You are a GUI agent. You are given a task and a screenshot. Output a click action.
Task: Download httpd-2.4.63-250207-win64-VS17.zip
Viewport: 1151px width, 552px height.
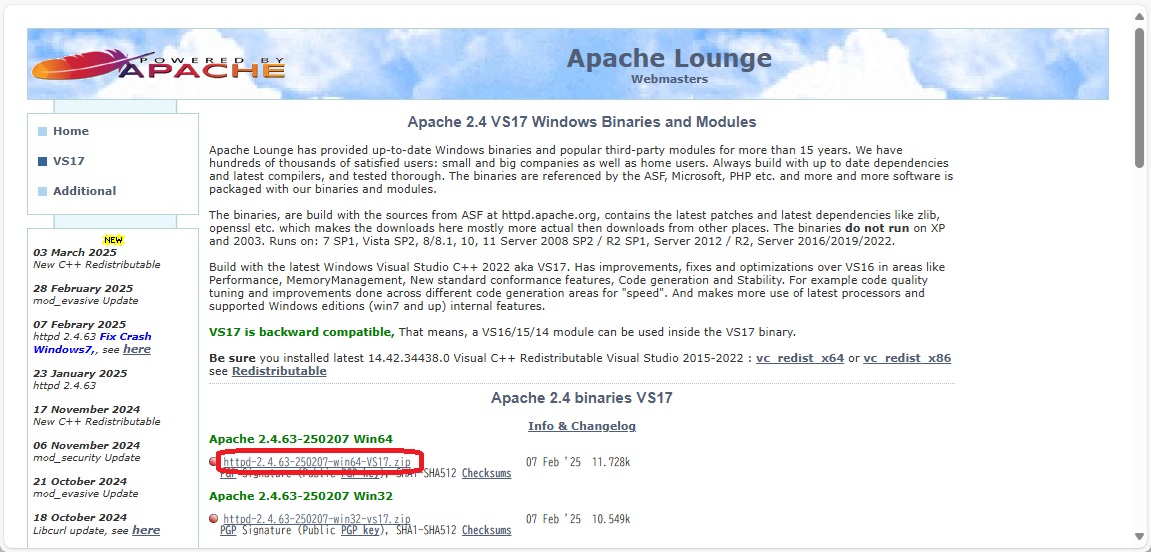[317, 462]
